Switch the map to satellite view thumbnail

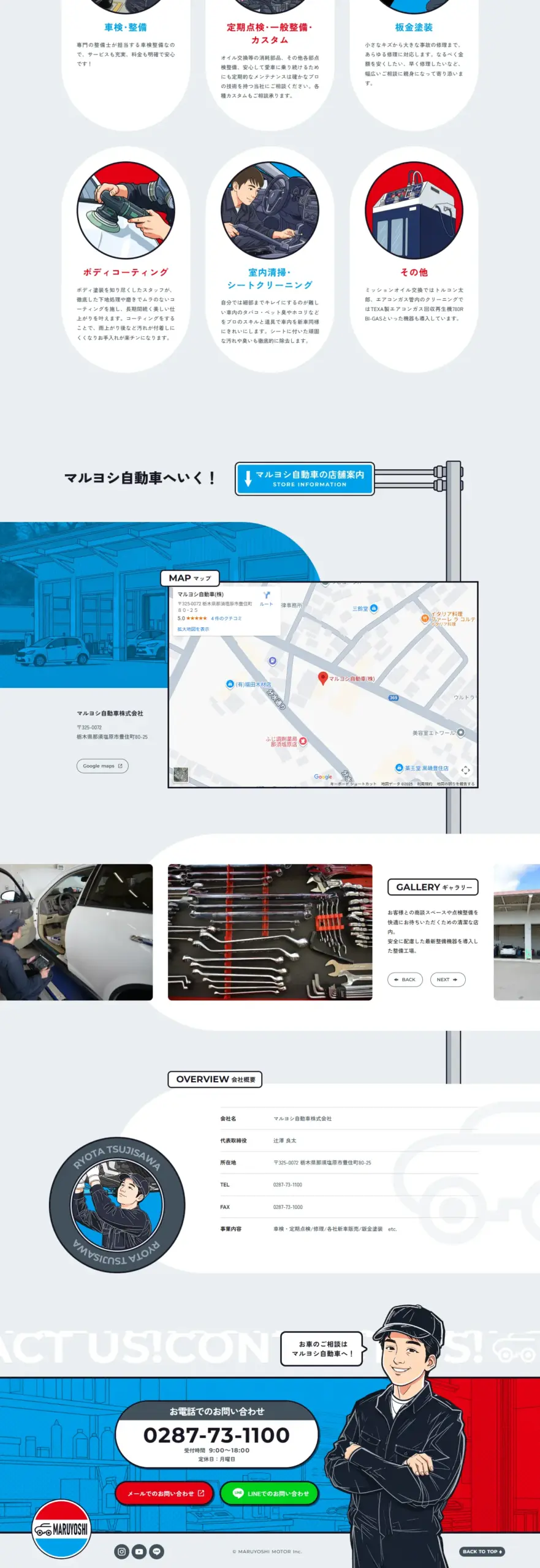click(181, 775)
